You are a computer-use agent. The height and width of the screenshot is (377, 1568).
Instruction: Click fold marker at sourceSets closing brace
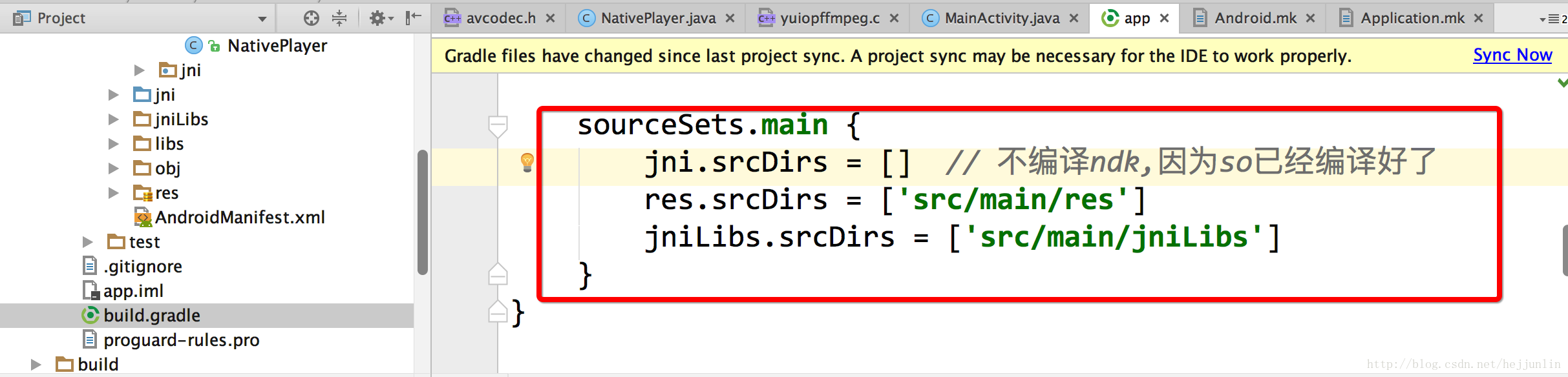click(498, 274)
